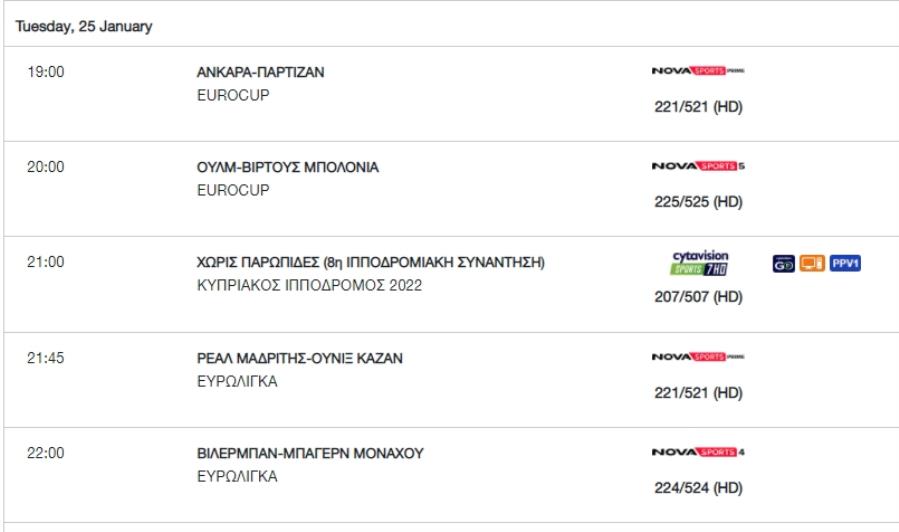Image resolution: width=899 pixels, height=532 pixels.
Task: Select the ΧΩΡΙΣ ΠΑΡΩΠΙΔΕΣ horse racing program
Action: [370, 263]
